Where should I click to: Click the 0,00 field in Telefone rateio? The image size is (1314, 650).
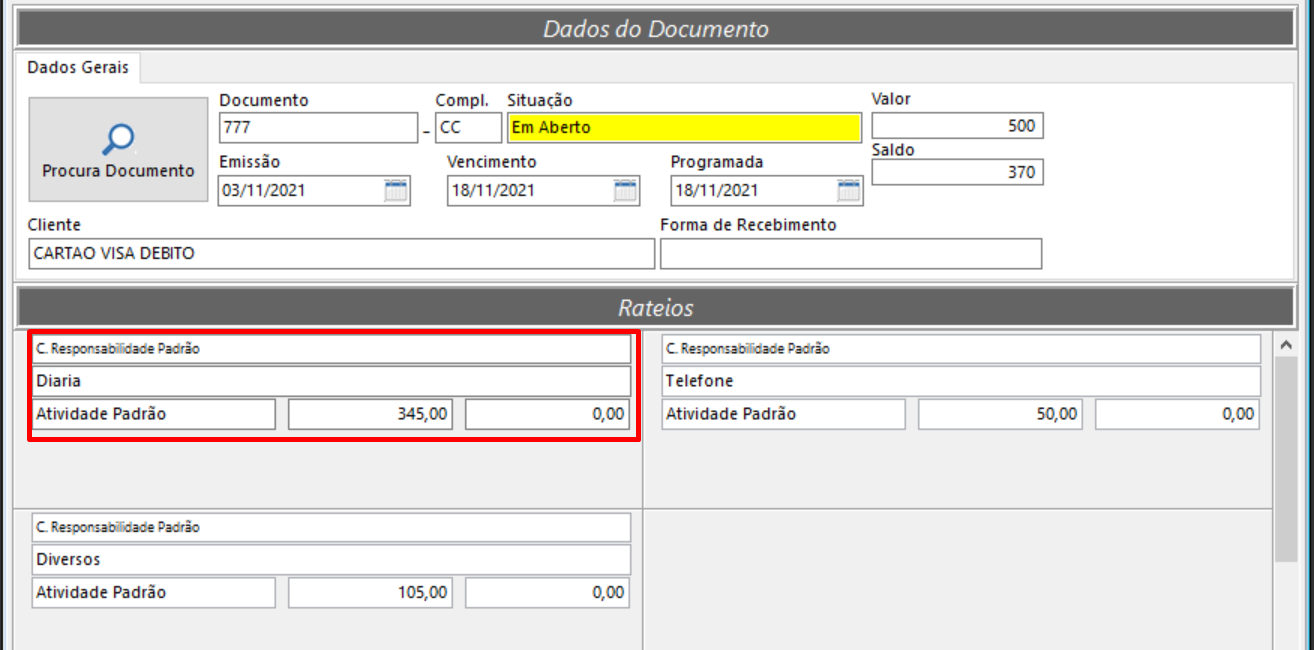coord(1177,414)
